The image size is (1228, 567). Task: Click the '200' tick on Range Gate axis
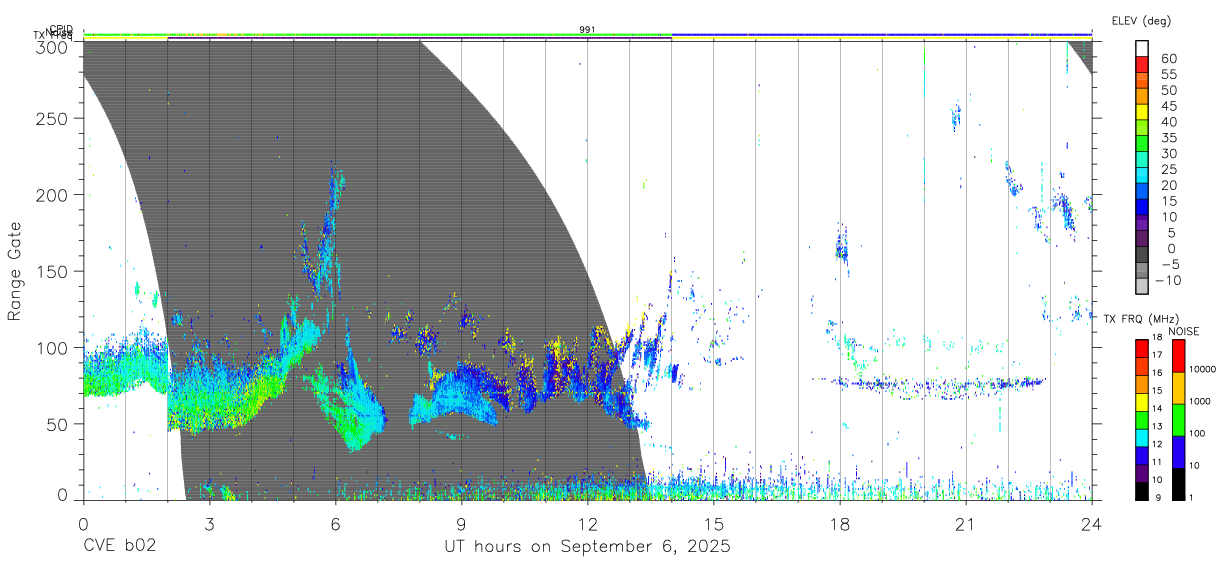53,195
